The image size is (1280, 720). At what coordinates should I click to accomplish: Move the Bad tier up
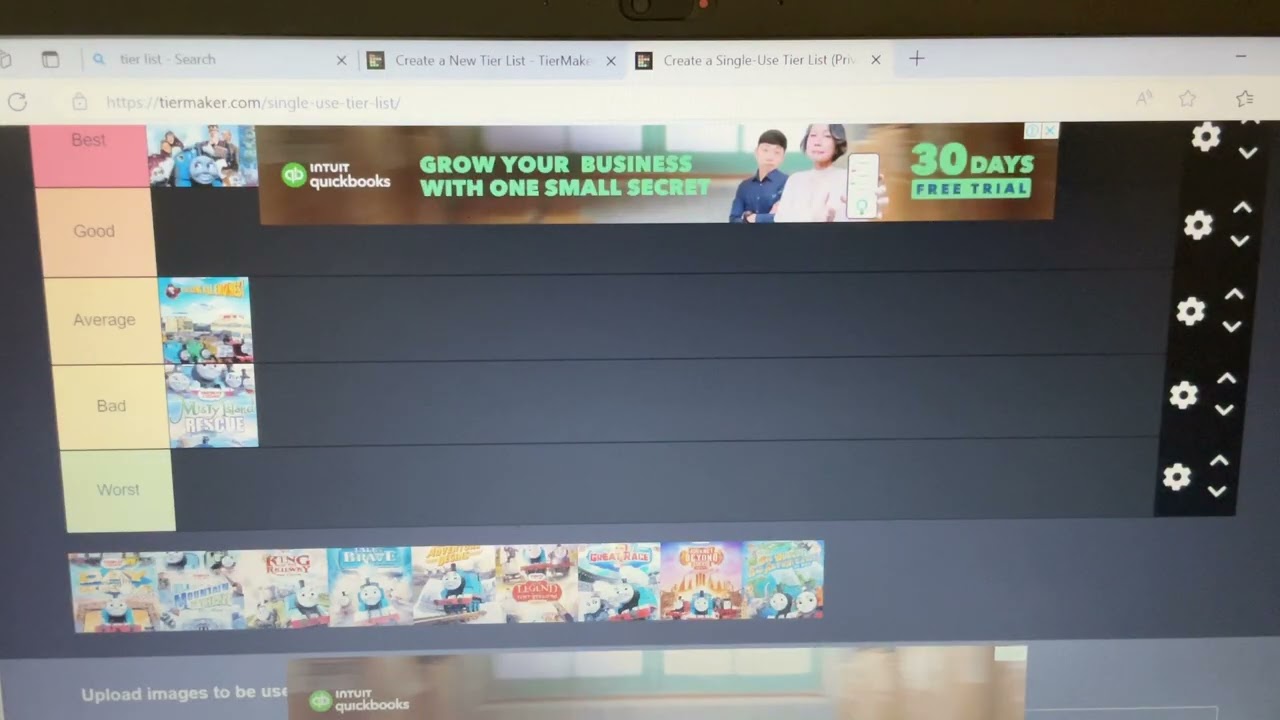[x=1226, y=379]
